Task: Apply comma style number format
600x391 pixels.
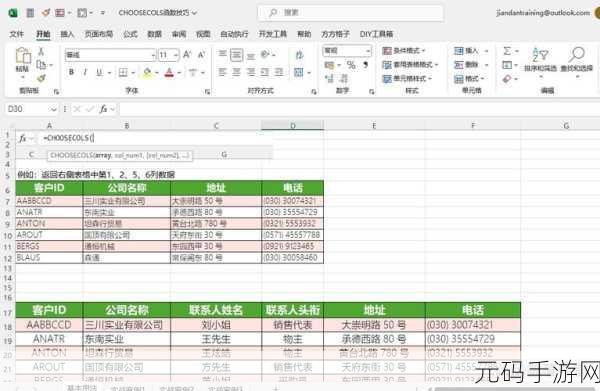Action: [365, 65]
